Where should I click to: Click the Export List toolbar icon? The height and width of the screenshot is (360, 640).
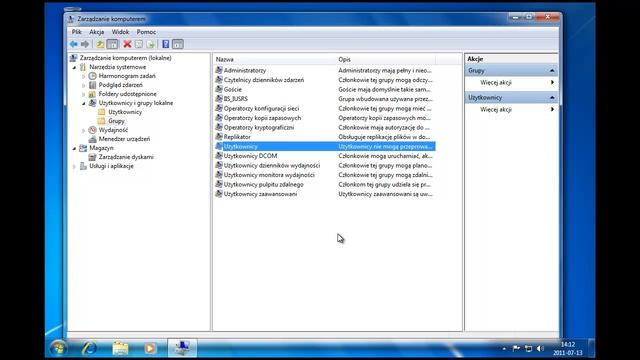click(x=151, y=44)
